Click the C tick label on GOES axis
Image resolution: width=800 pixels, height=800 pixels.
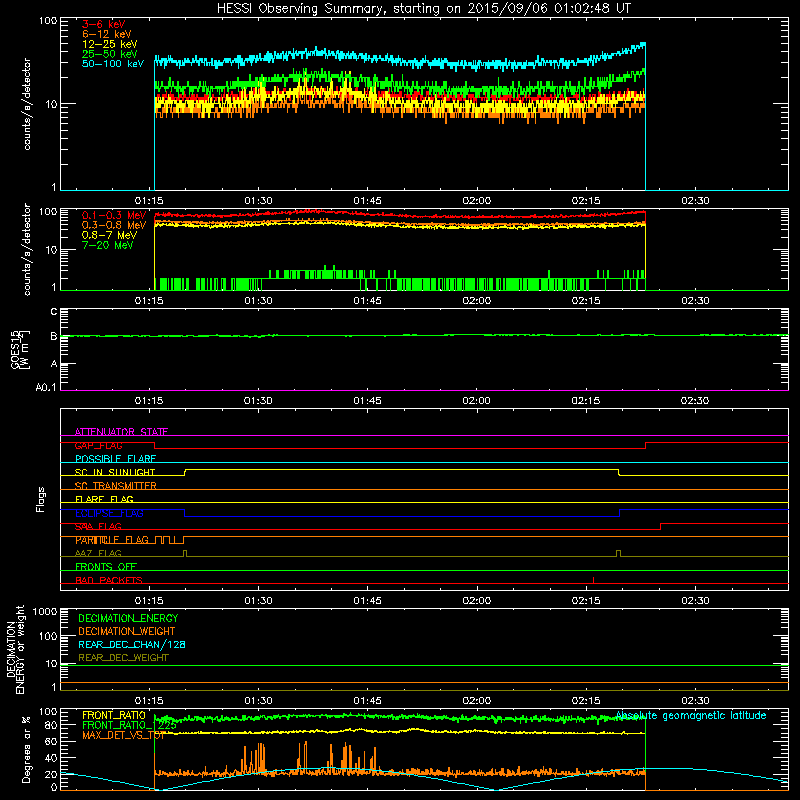54,312
